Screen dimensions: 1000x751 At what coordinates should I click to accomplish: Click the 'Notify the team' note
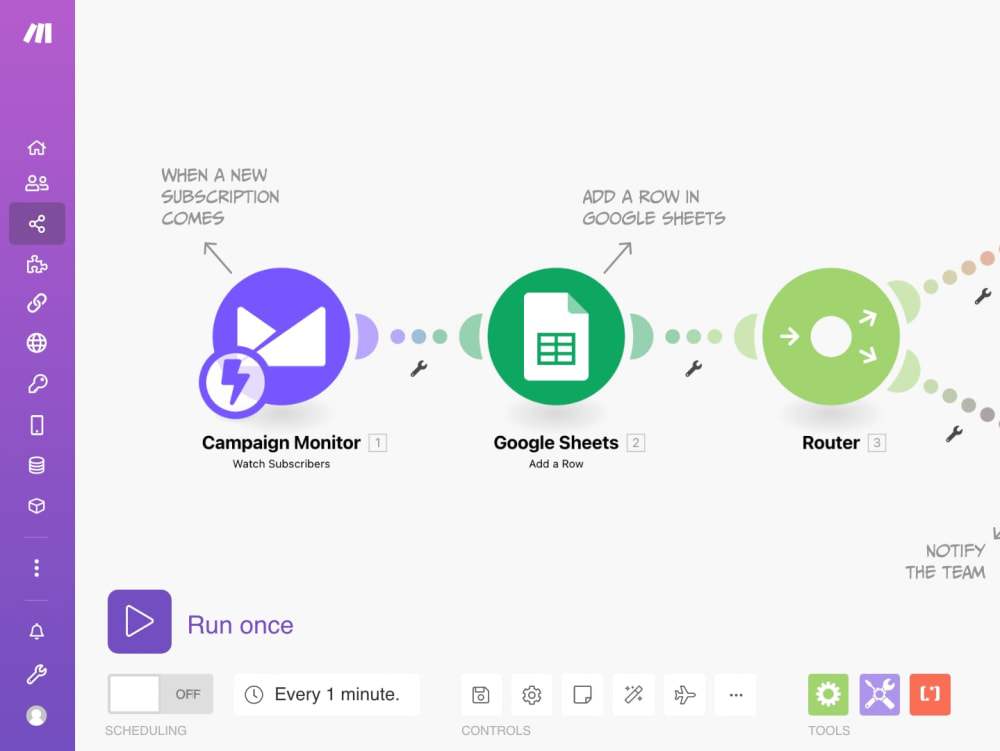point(945,561)
